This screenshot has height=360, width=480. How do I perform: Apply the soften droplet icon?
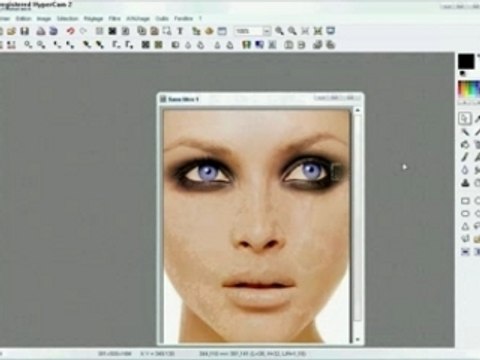coord(188,45)
